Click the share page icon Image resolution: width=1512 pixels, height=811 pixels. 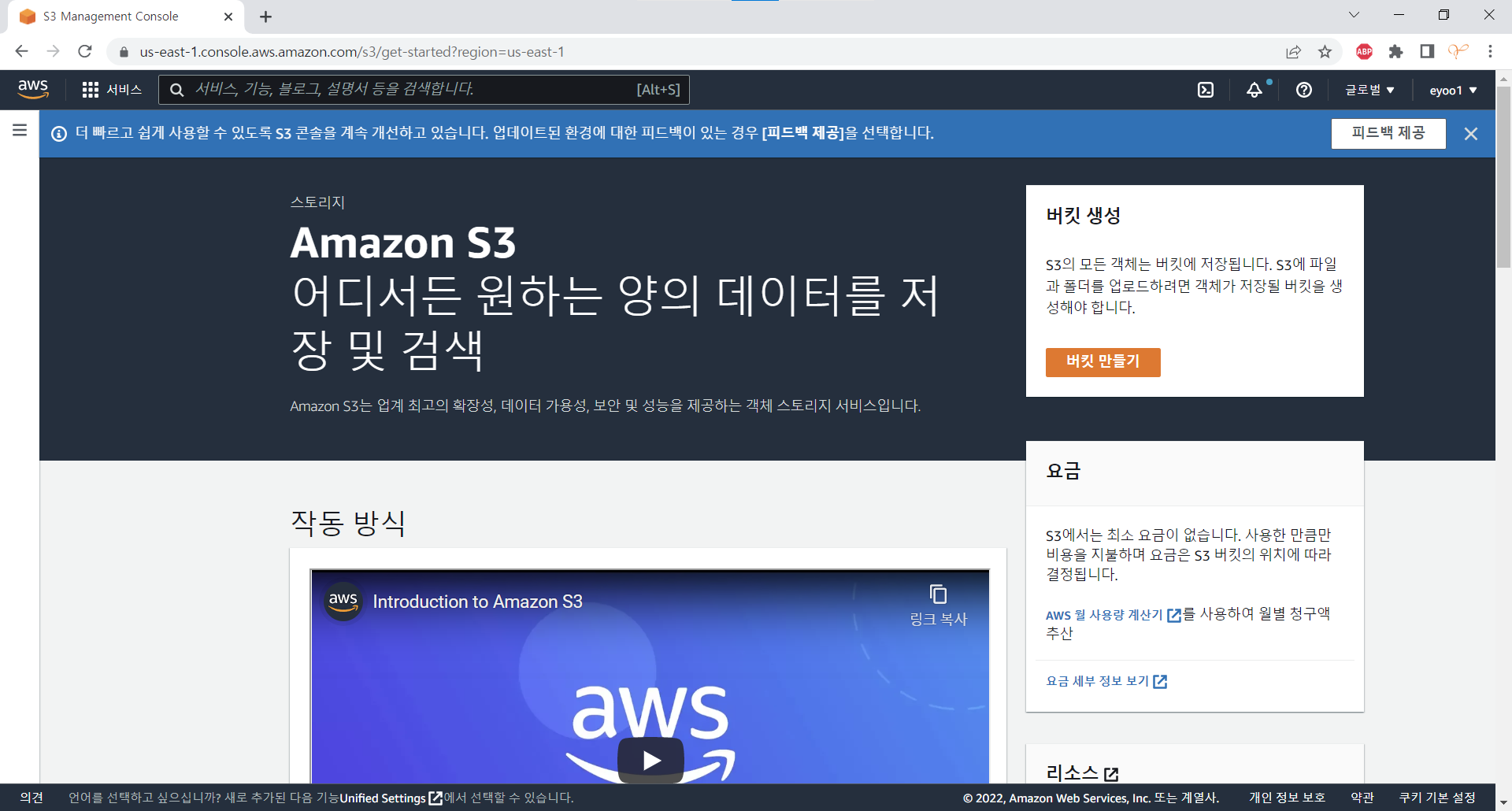click(x=1293, y=52)
